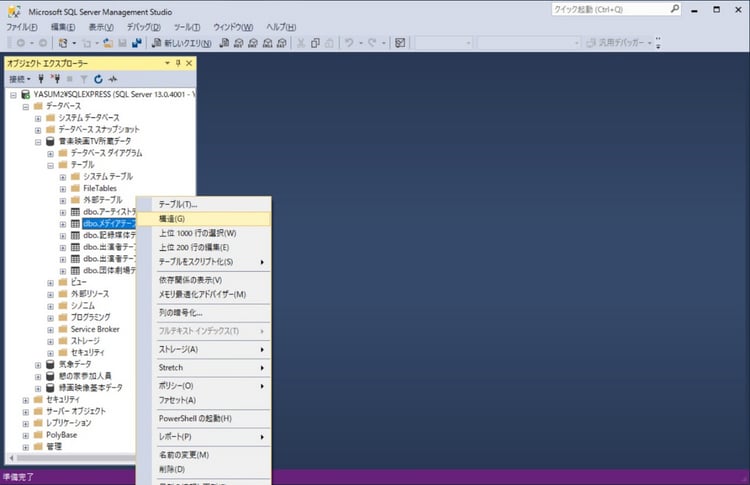The height and width of the screenshot is (485, 750).
Task: Click the 気象データ database icon
Action: (x=50, y=364)
